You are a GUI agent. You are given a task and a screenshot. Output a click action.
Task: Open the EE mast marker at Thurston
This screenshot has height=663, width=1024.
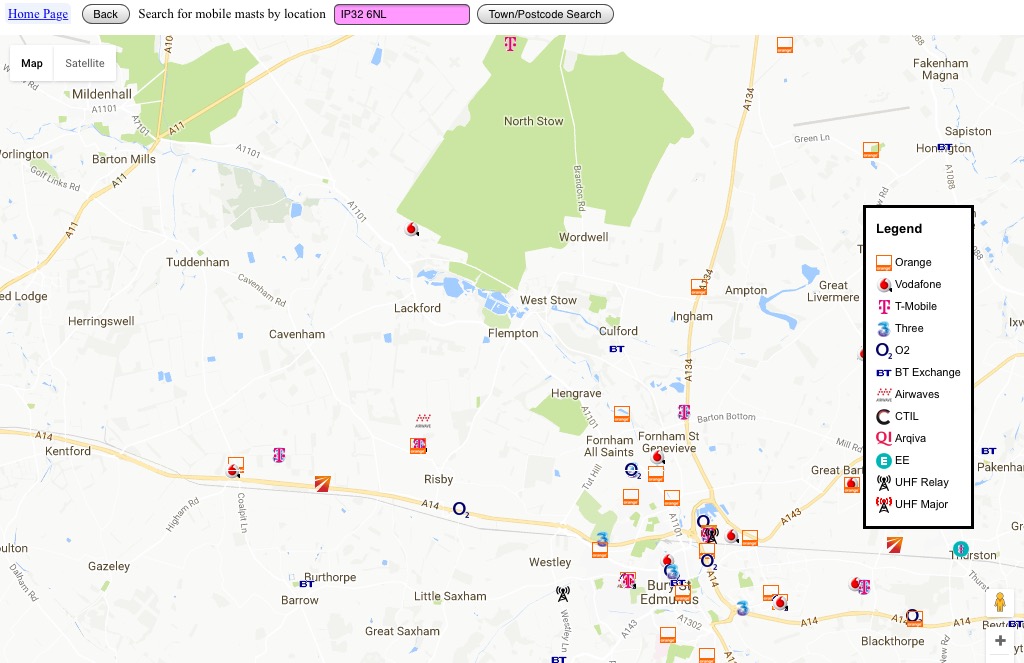pos(960,549)
